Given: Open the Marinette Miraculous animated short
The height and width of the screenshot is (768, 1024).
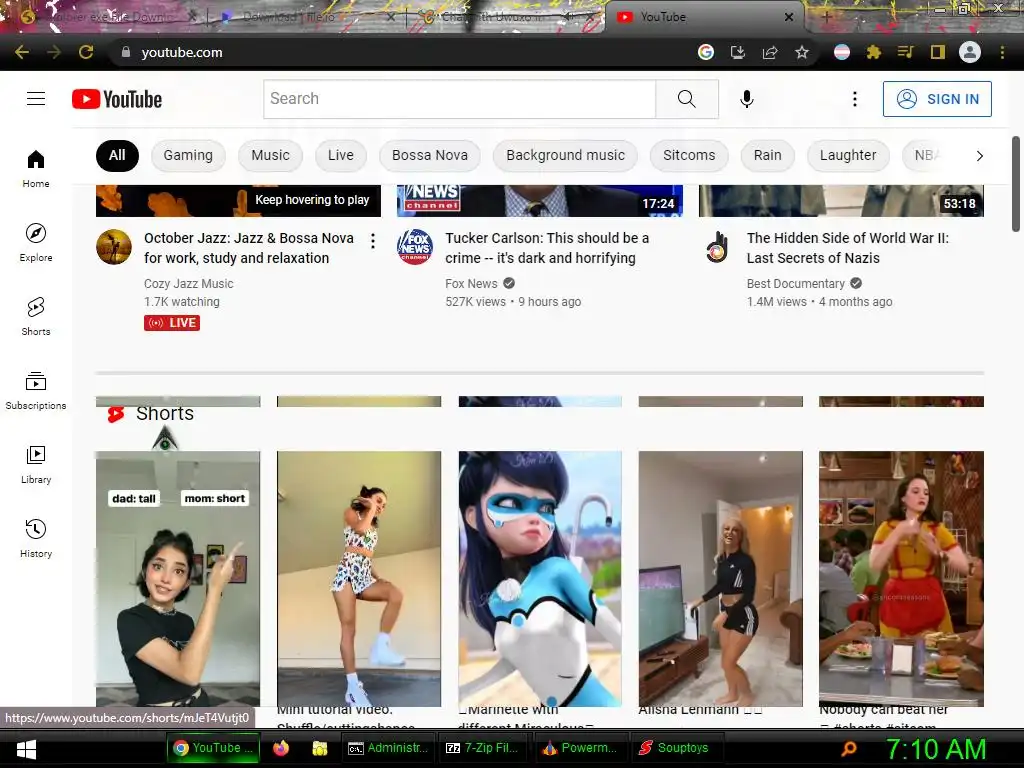Looking at the screenshot, I should coord(540,579).
